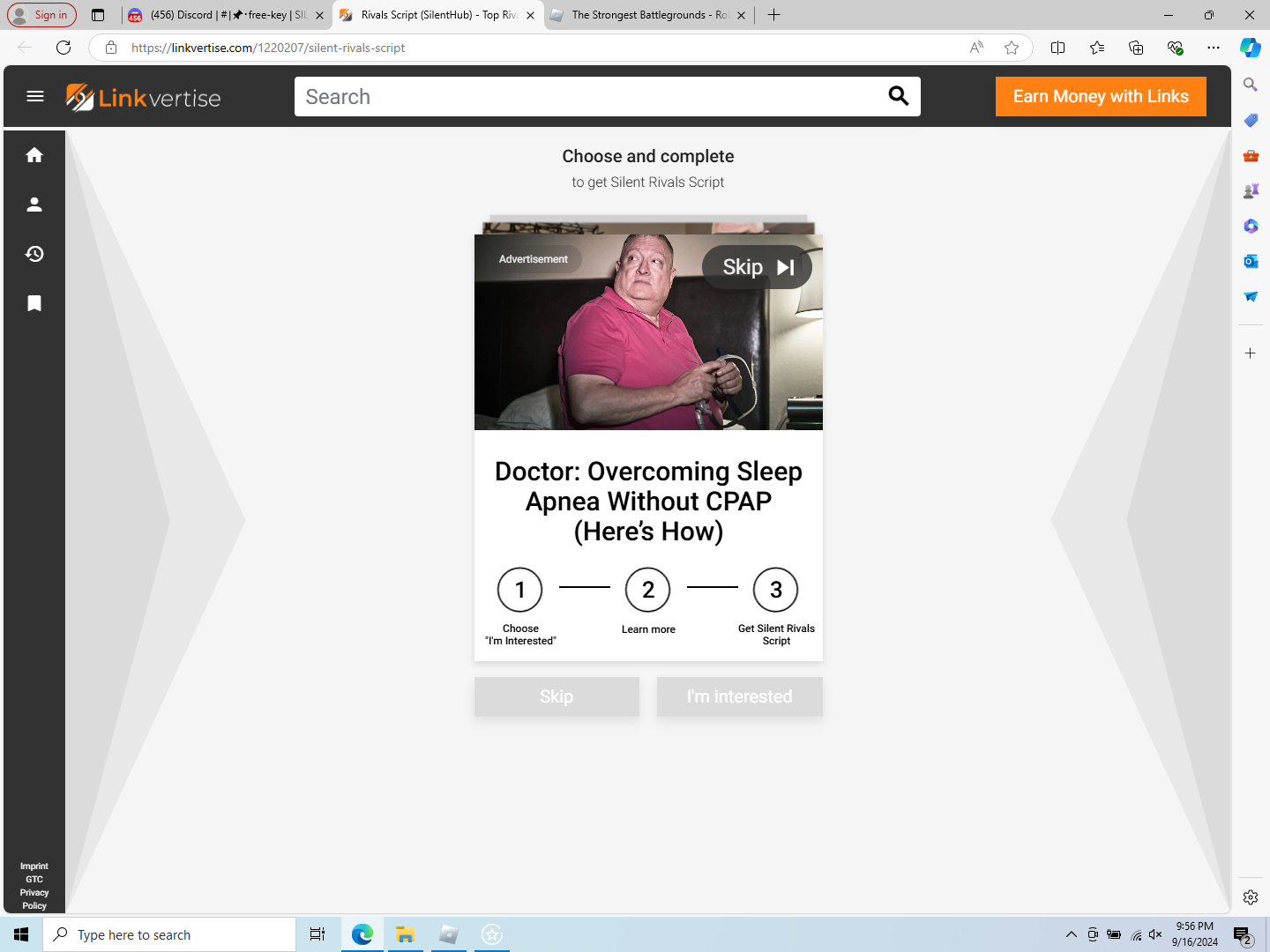
Task: Click the address bar URL
Action: 268,48
